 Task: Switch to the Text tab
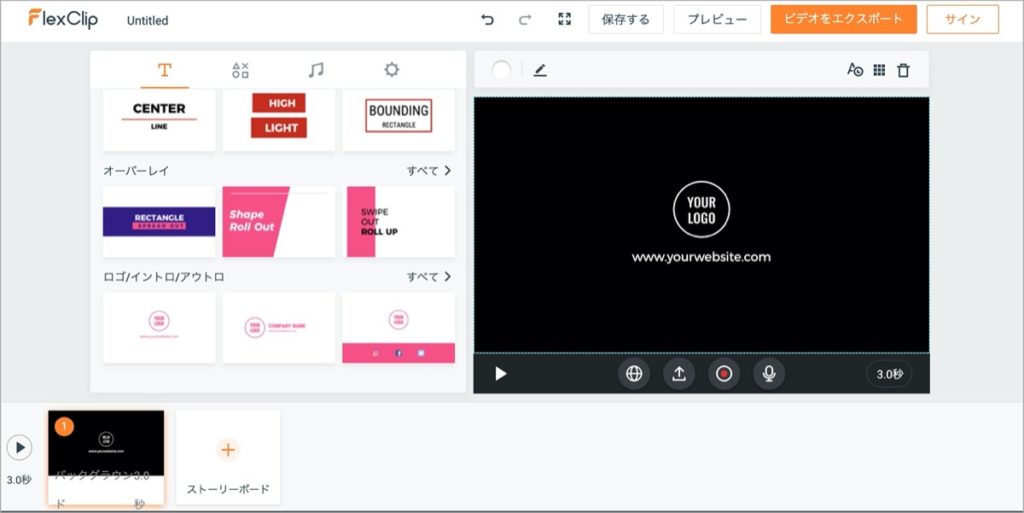click(165, 70)
